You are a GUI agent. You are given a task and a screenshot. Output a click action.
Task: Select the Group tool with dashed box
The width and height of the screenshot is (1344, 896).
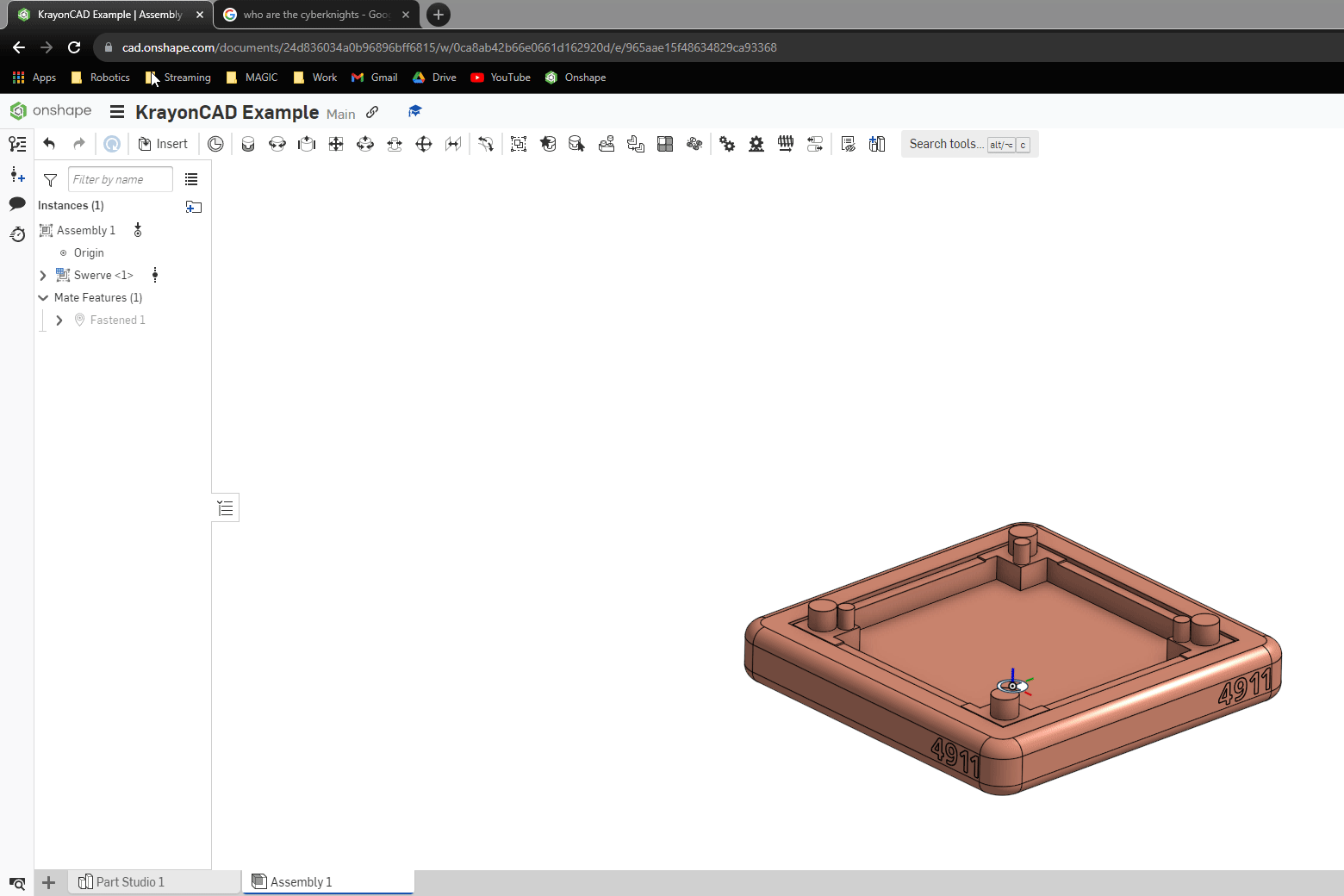pyautogui.click(x=519, y=144)
